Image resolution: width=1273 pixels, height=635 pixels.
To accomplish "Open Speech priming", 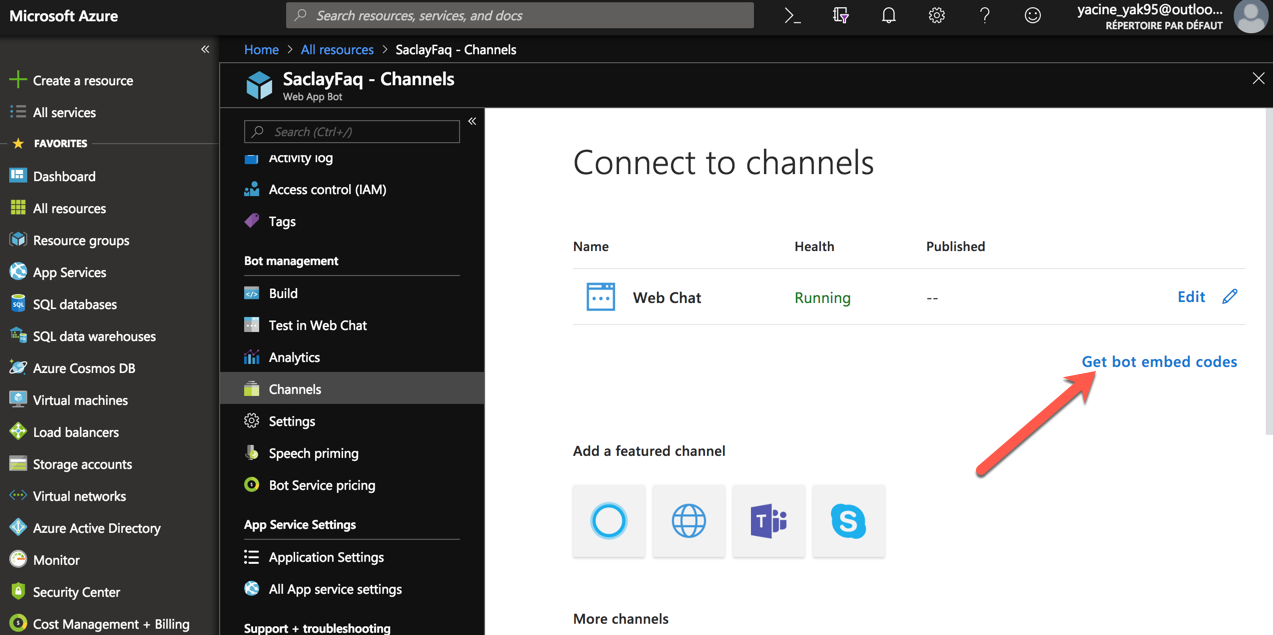I will click(302, 453).
